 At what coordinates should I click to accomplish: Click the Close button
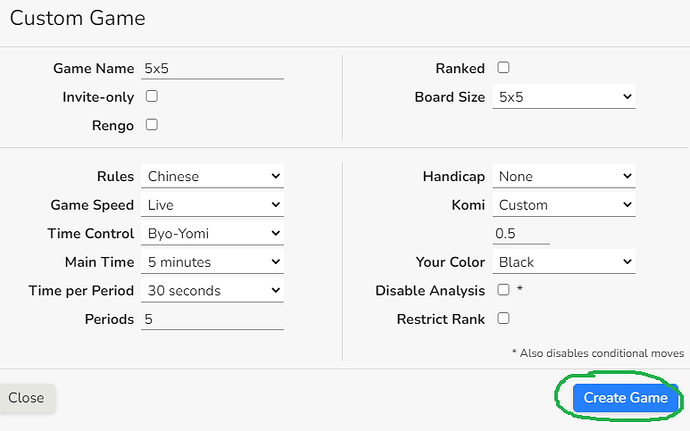point(26,398)
